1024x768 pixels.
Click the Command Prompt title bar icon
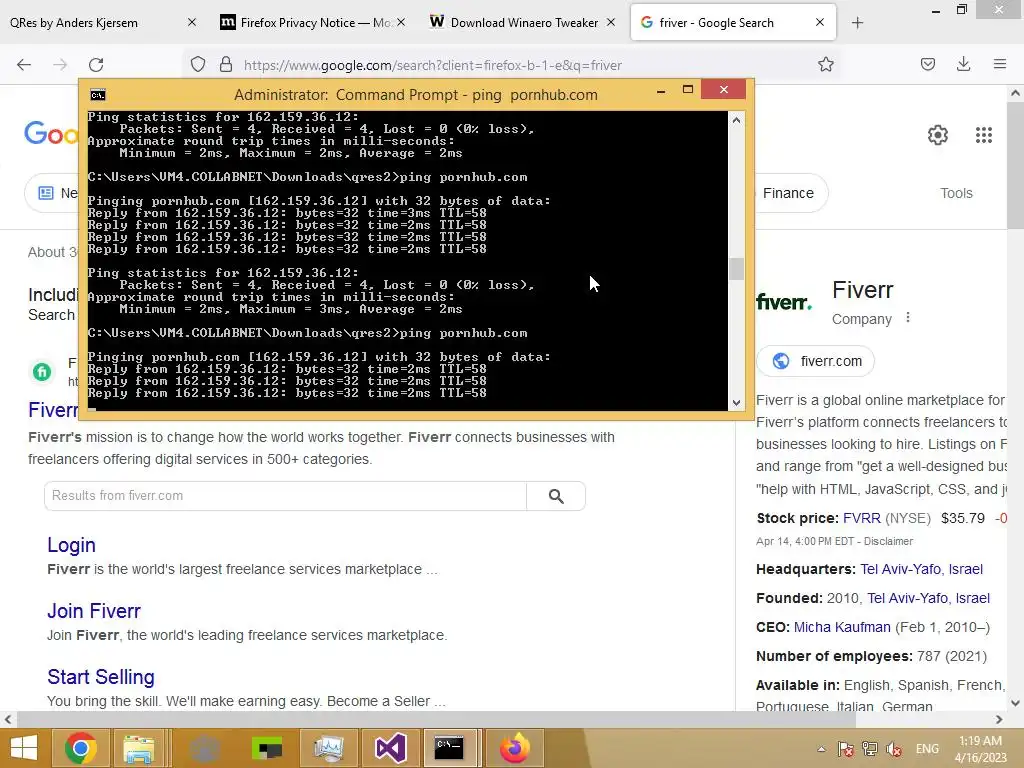coord(98,95)
